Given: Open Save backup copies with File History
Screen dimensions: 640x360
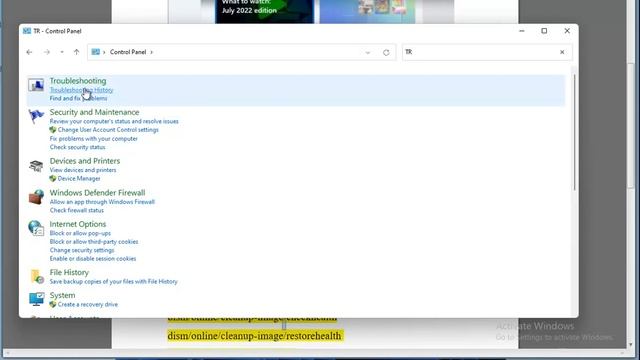Looking at the screenshot, I should pyautogui.click(x=113, y=282).
